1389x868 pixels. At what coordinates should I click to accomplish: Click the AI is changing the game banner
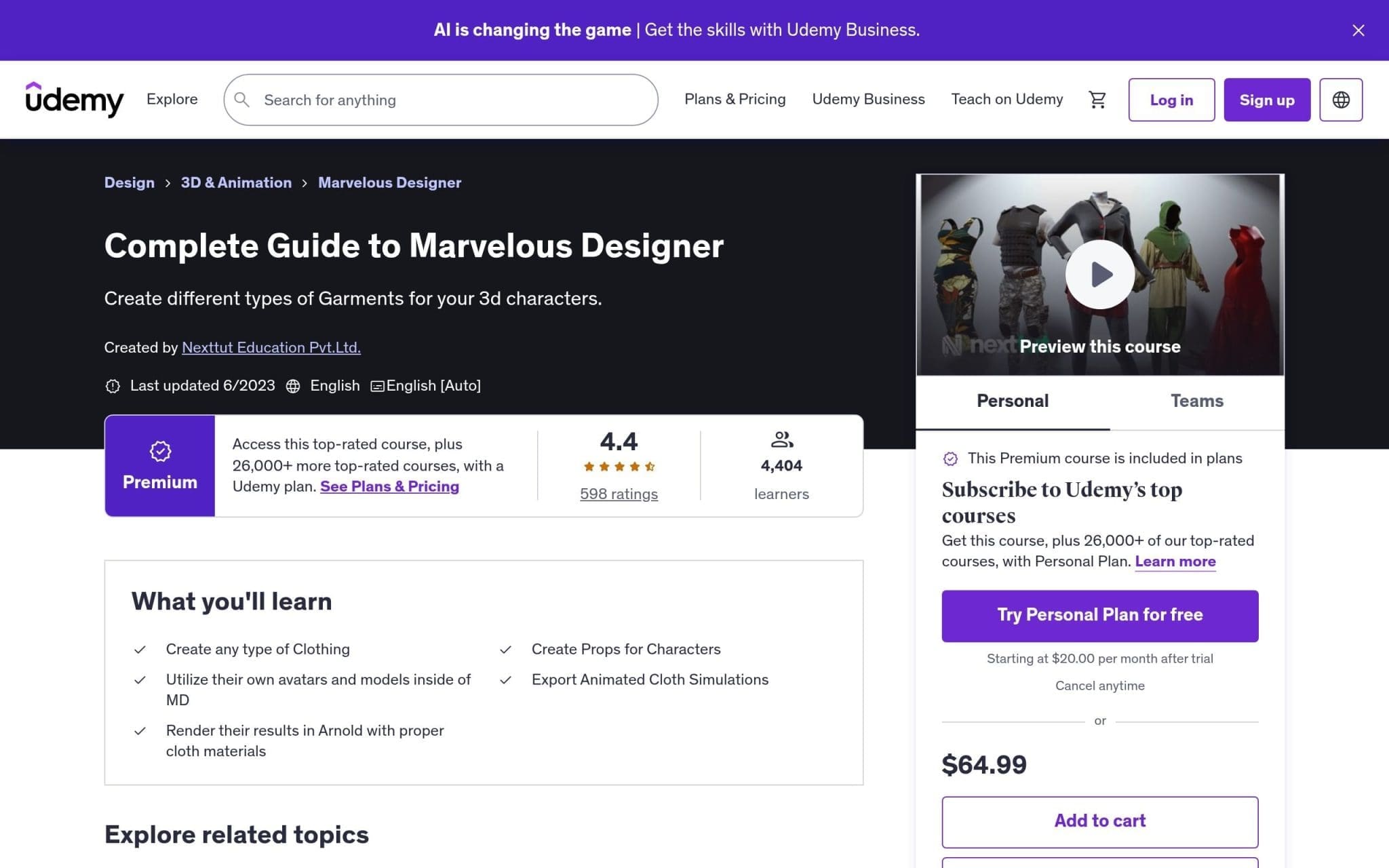tap(676, 30)
